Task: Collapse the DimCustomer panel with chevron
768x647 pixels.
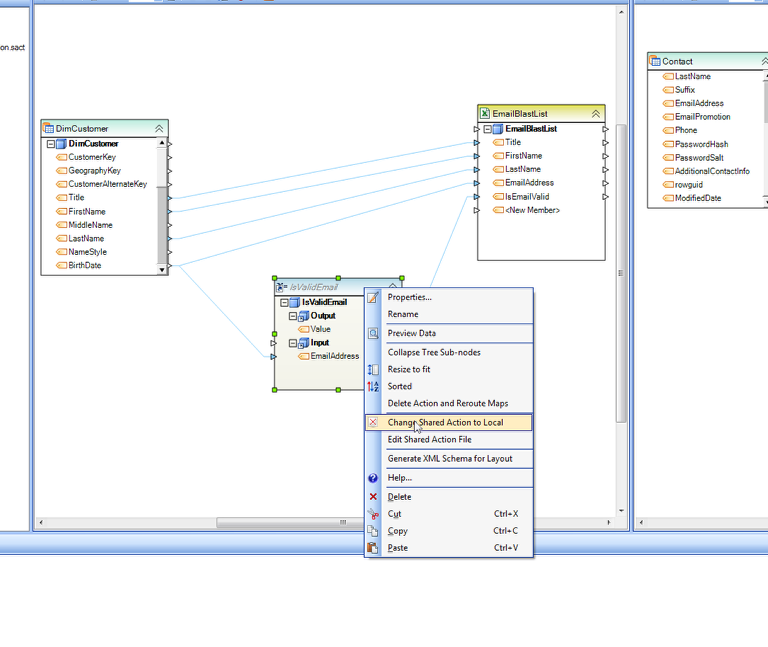Action: coord(159,128)
